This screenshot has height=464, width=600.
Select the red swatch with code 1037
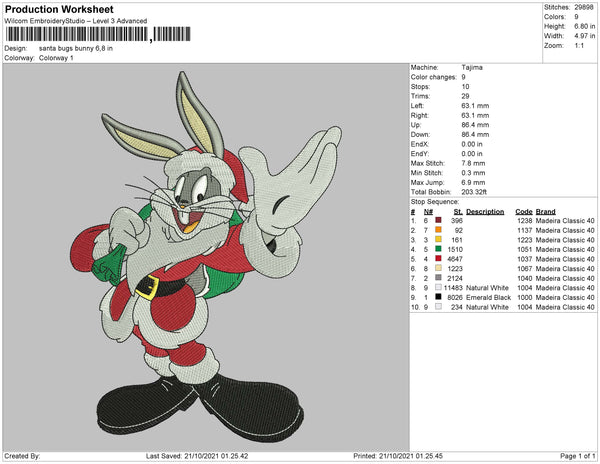438,259
